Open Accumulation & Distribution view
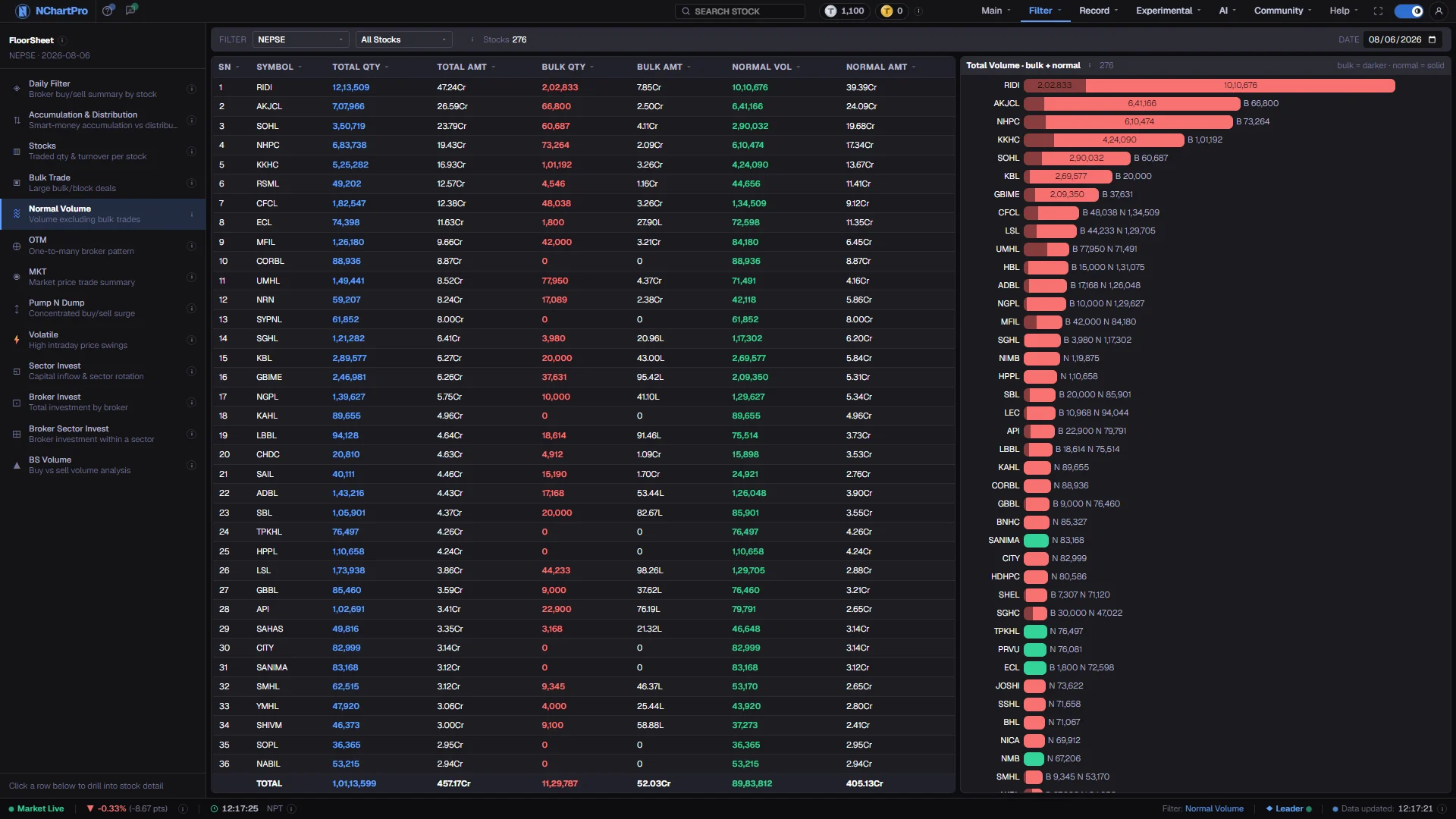The image size is (1456, 819). pyautogui.click(x=102, y=120)
